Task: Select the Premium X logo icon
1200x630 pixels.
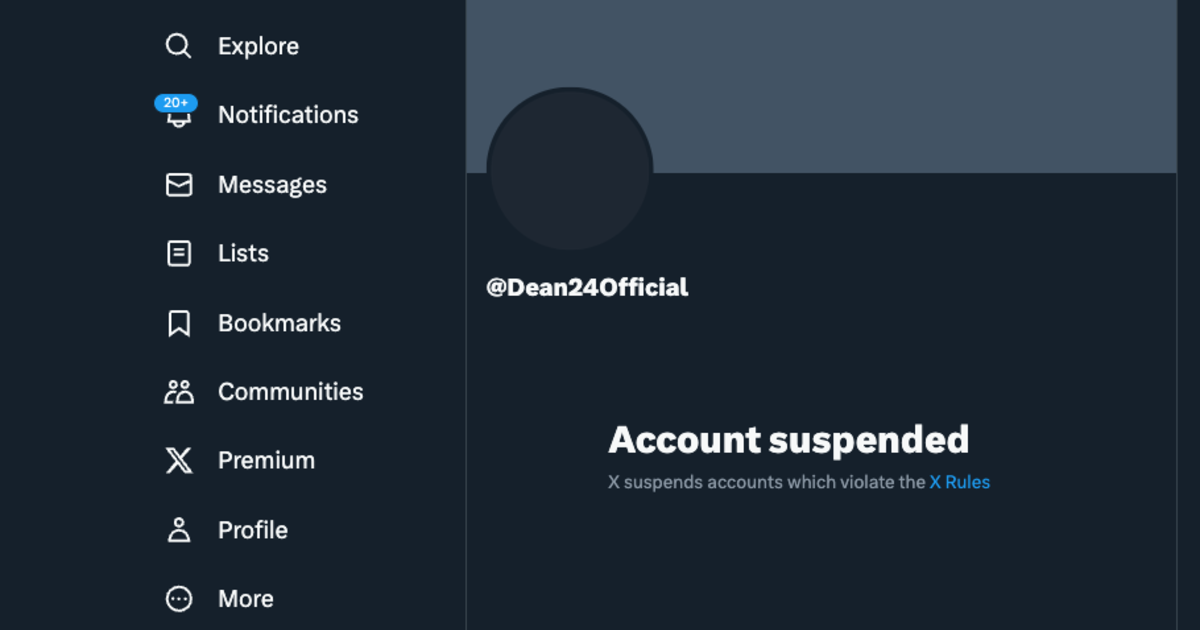Action: [178, 460]
